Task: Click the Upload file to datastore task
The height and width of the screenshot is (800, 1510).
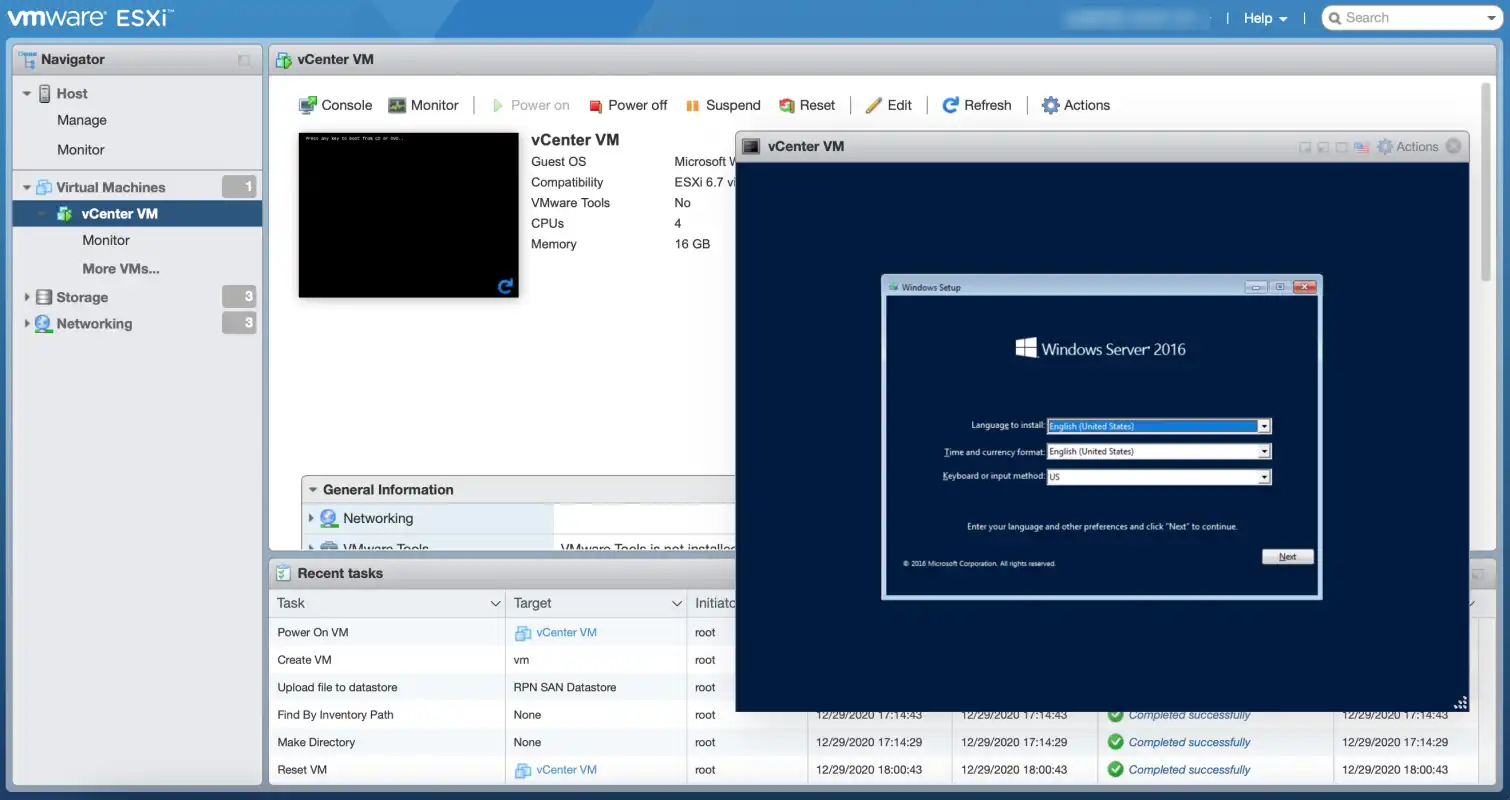Action: (337, 687)
